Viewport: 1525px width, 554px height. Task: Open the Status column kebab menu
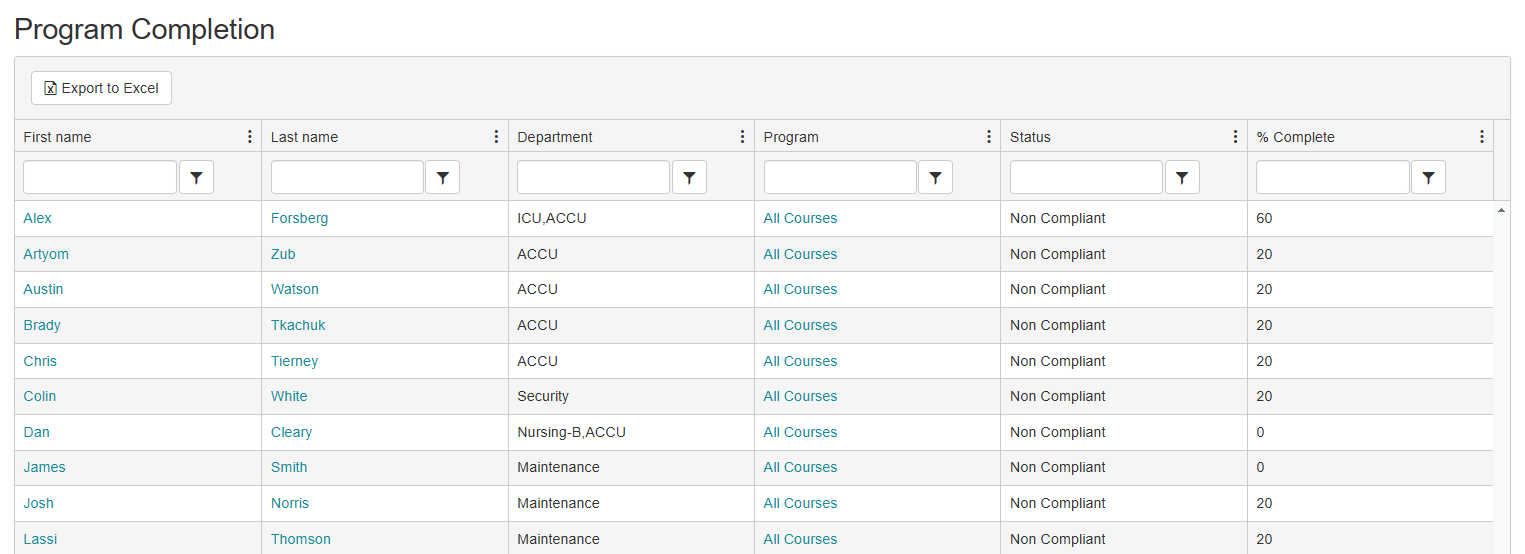coord(1235,137)
